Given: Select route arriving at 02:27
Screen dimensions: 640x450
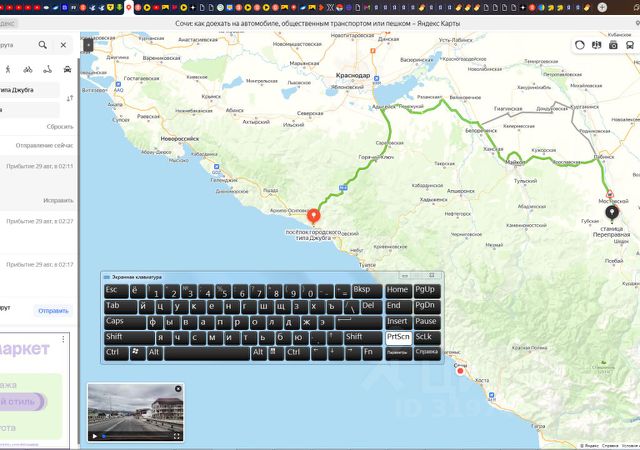Looking at the screenshot, I should coord(38,232).
